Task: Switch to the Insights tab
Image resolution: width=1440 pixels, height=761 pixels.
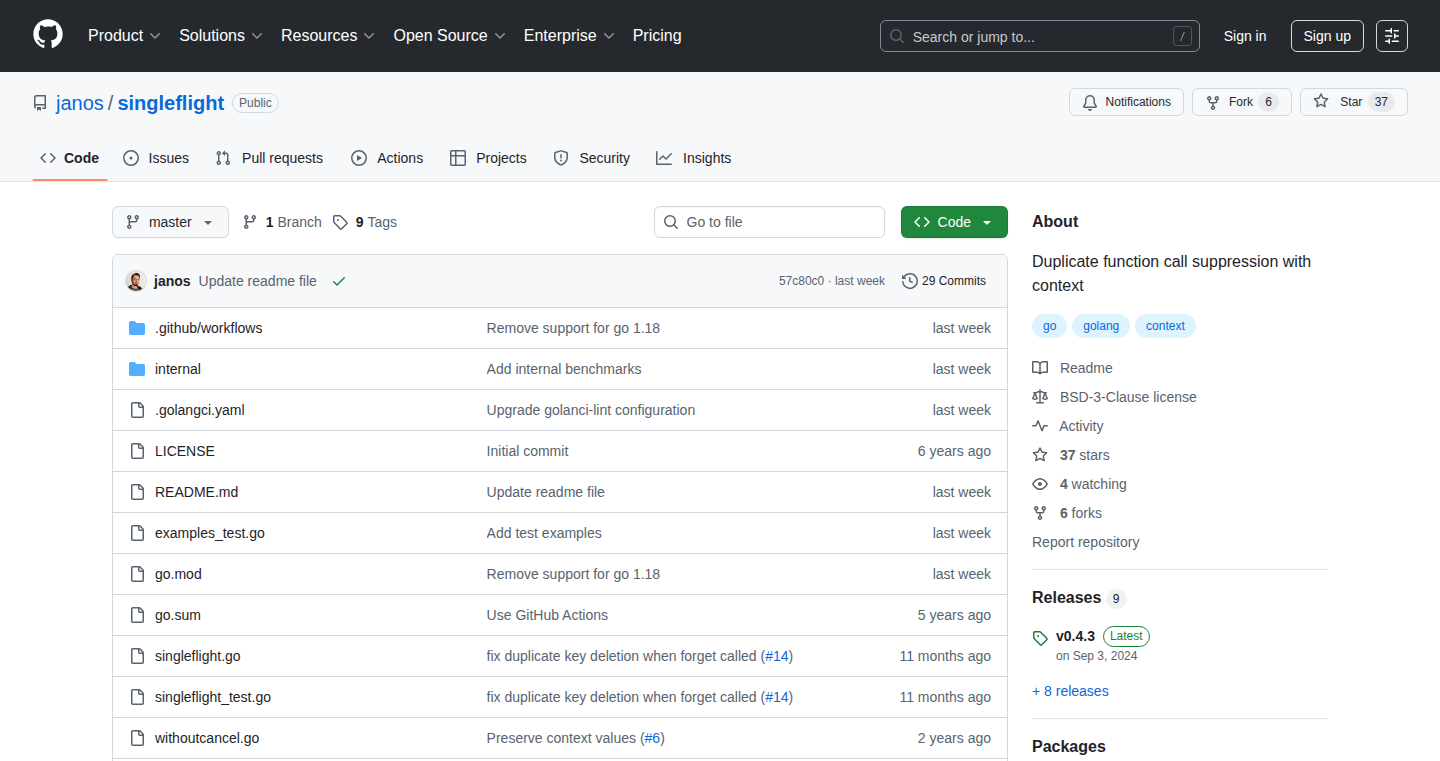Action: pyautogui.click(x=693, y=158)
